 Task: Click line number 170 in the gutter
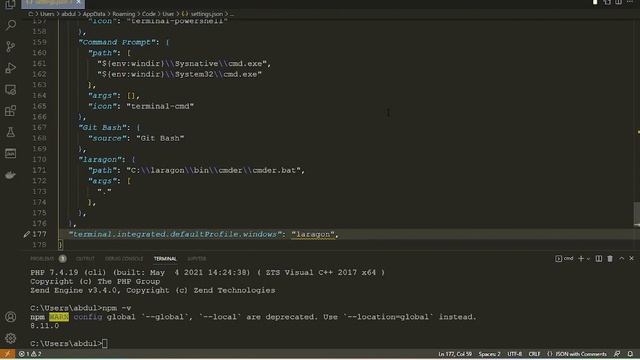pos(39,159)
